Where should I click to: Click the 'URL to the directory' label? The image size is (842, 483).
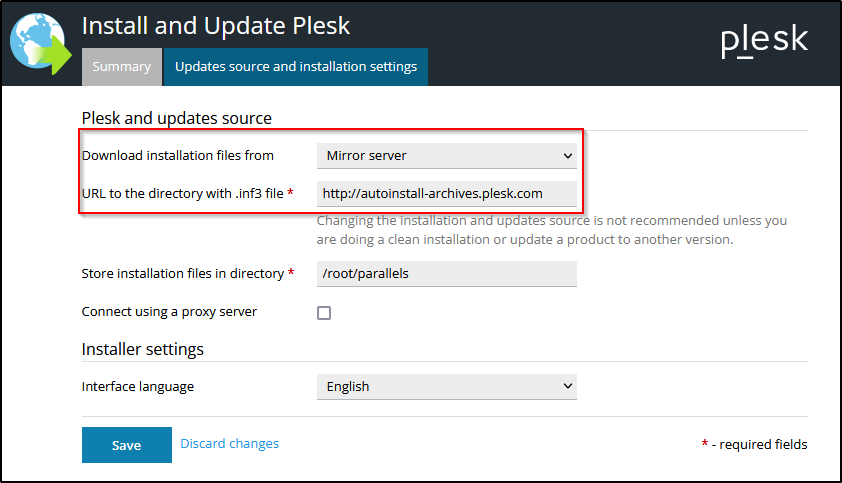tap(184, 193)
